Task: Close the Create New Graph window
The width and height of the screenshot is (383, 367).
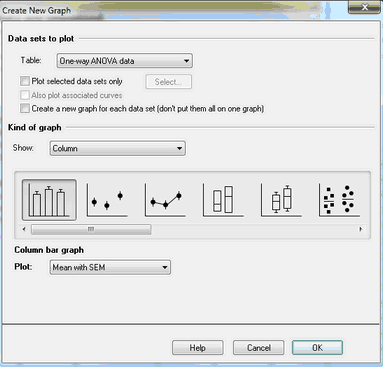Action: click(364, 7)
